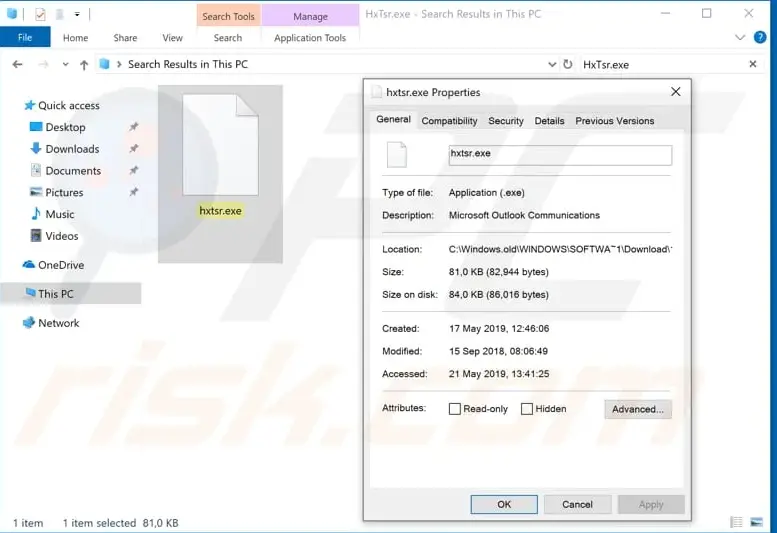This screenshot has height=533, width=777.
Task: Cancel the Properties dialog
Action: (577, 504)
